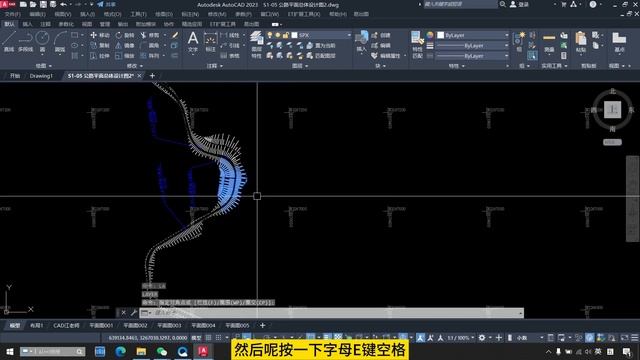
Task: Choose the Rotate (旋转) tool
Action: pyautogui.click(x=125, y=36)
